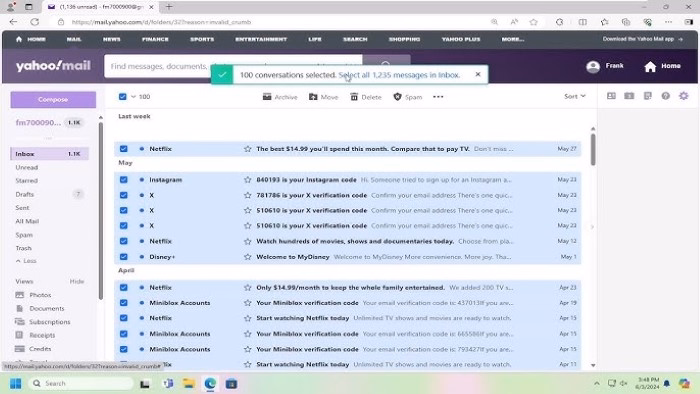
Task: Uncheck the Disney+ email checkbox
Action: click(124, 257)
